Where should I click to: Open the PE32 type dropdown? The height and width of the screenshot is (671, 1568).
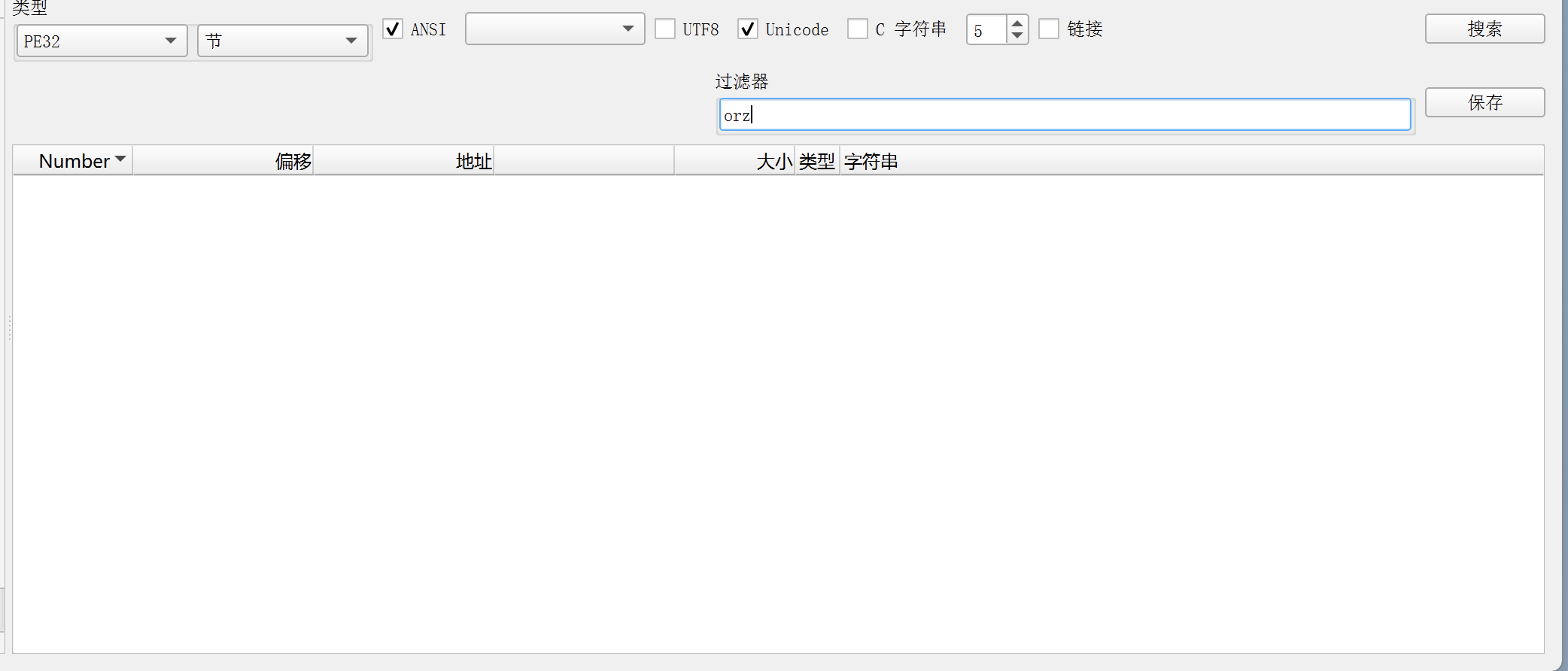[102, 41]
